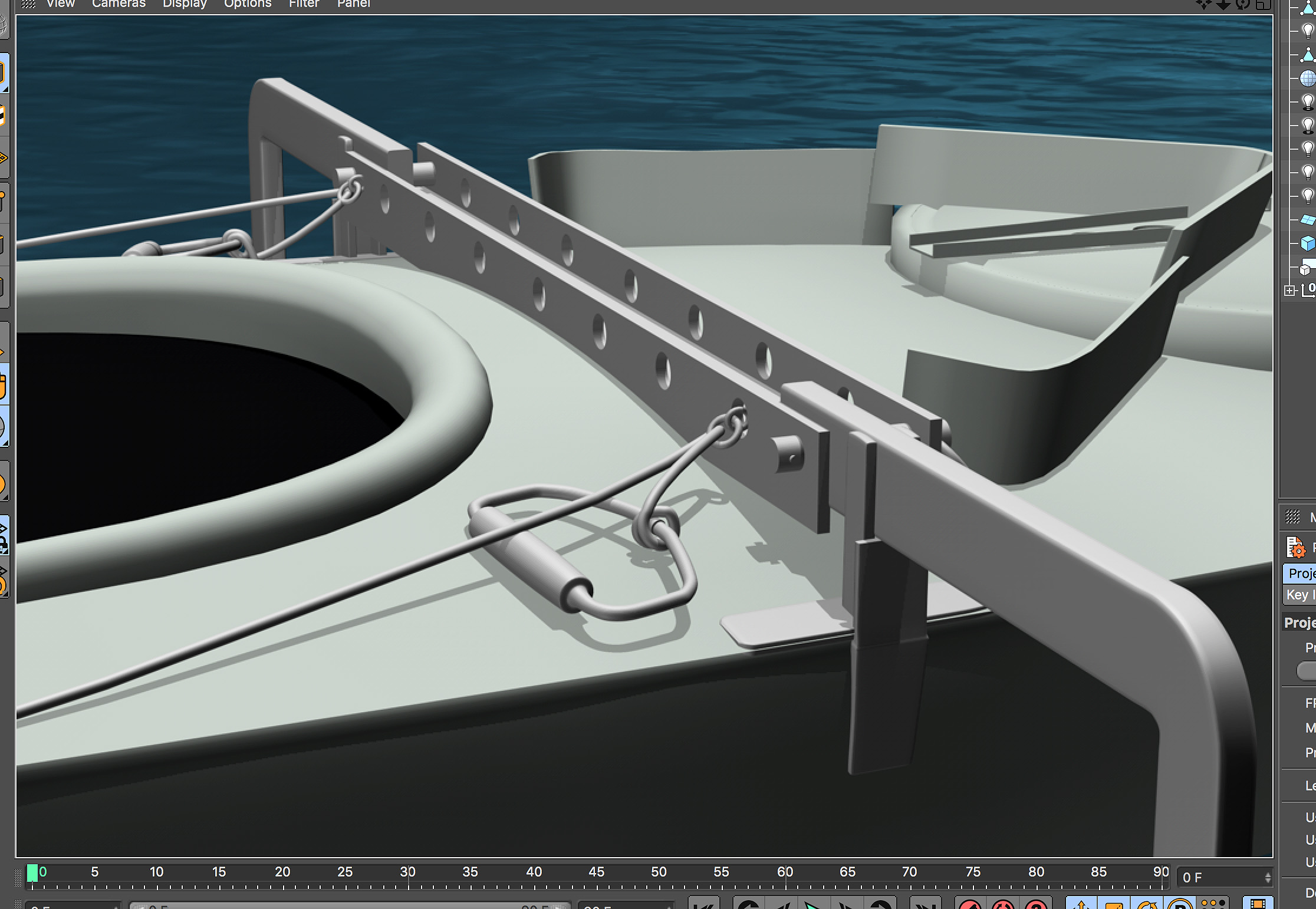Select the blue plane object icon

[1308, 220]
